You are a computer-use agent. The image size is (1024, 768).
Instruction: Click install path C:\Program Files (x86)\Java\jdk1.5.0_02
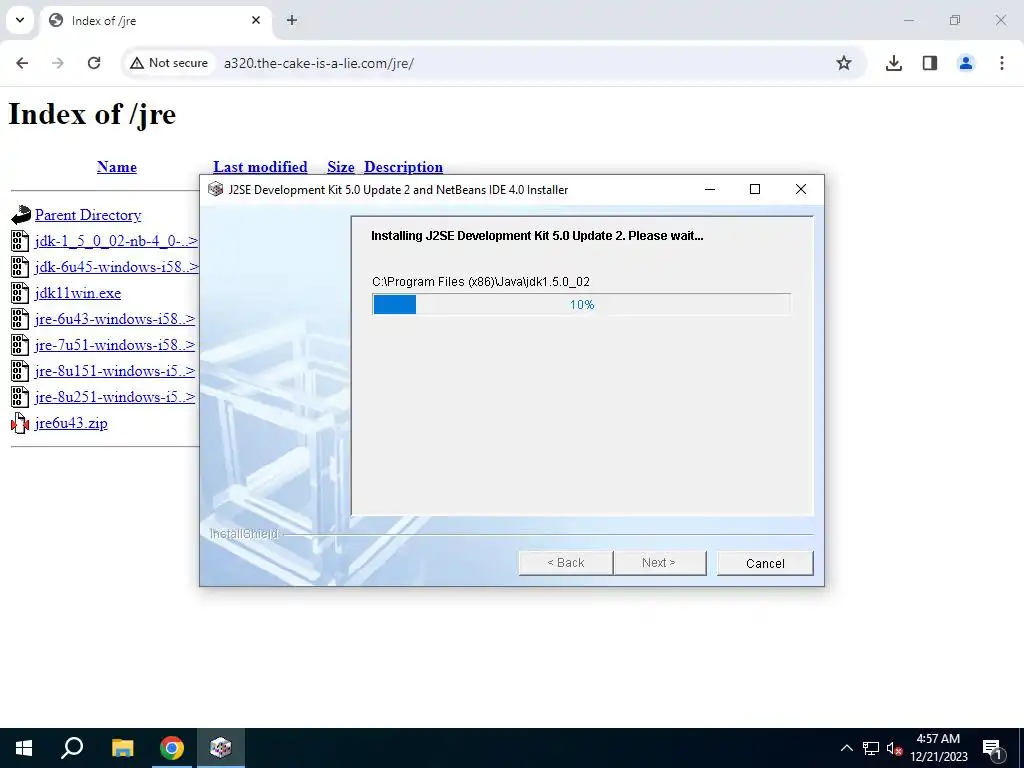(481, 282)
